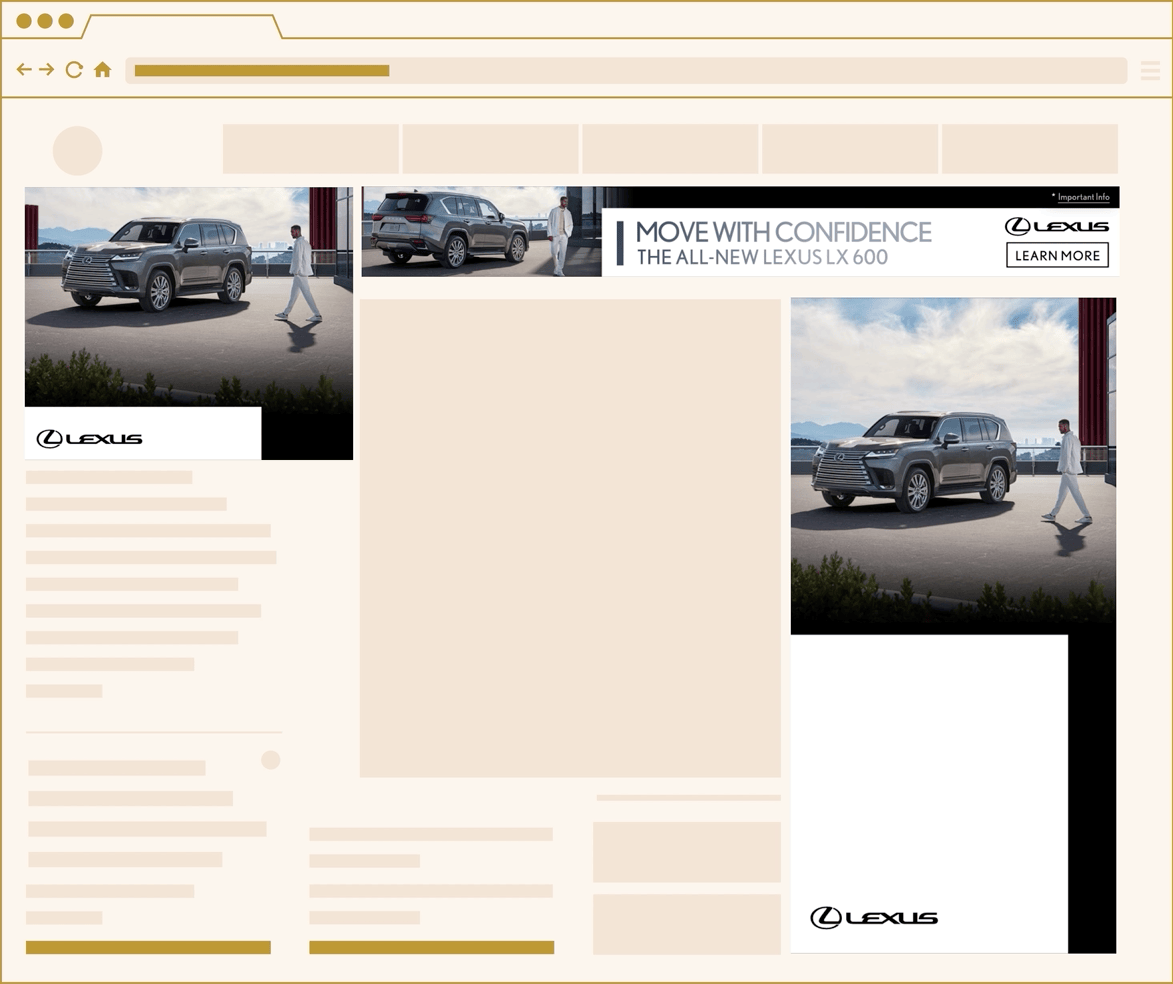Click the Lexus logo in banner ad
The height and width of the screenshot is (984, 1173).
point(1056,226)
